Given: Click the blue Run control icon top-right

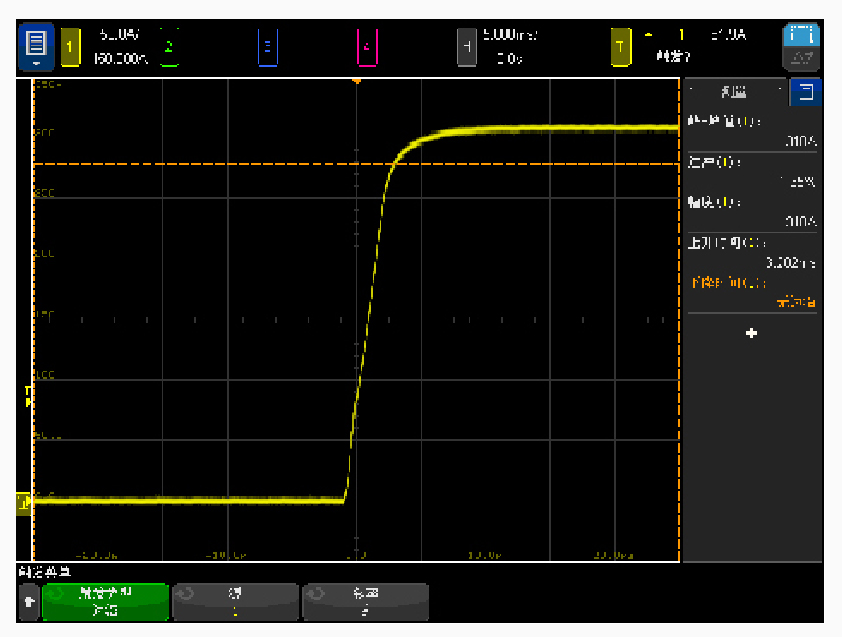Looking at the screenshot, I should pos(801,34).
